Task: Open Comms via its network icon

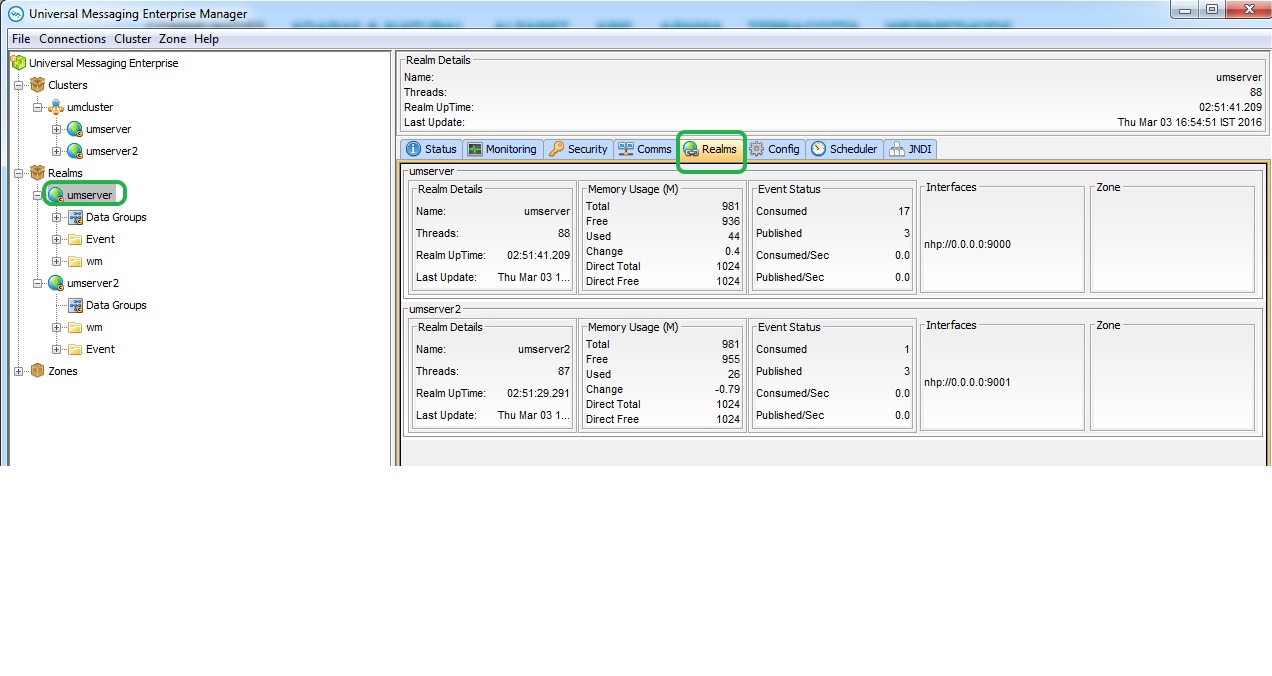Action: (x=626, y=149)
